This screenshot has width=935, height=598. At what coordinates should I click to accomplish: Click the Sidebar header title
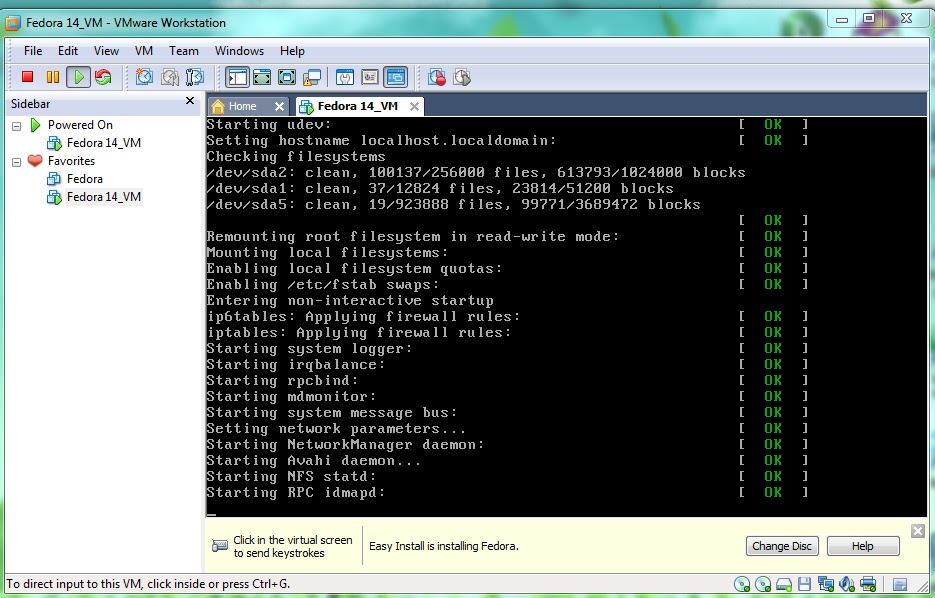pyautogui.click(x=30, y=104)
